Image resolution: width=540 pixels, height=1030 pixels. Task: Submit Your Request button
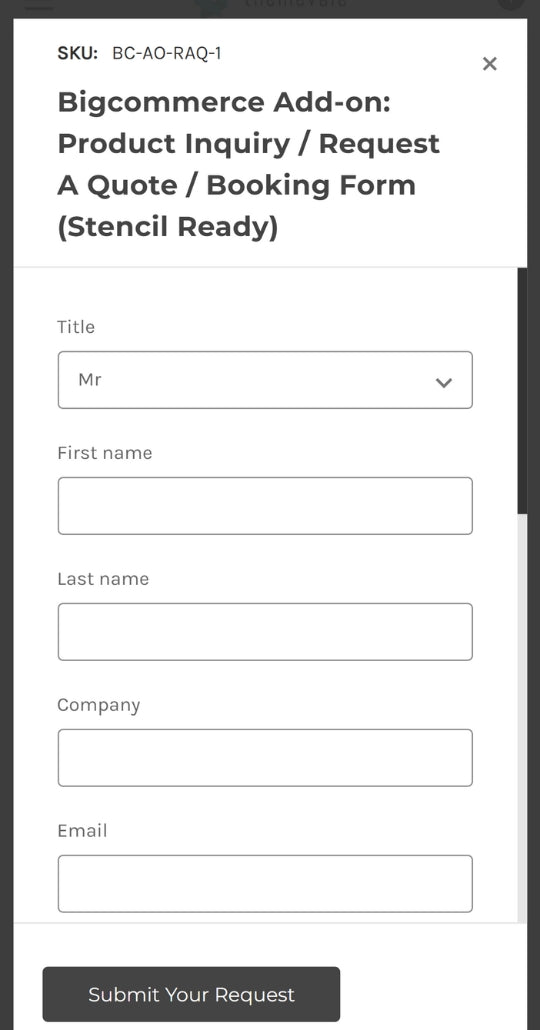tap(191, 994)
